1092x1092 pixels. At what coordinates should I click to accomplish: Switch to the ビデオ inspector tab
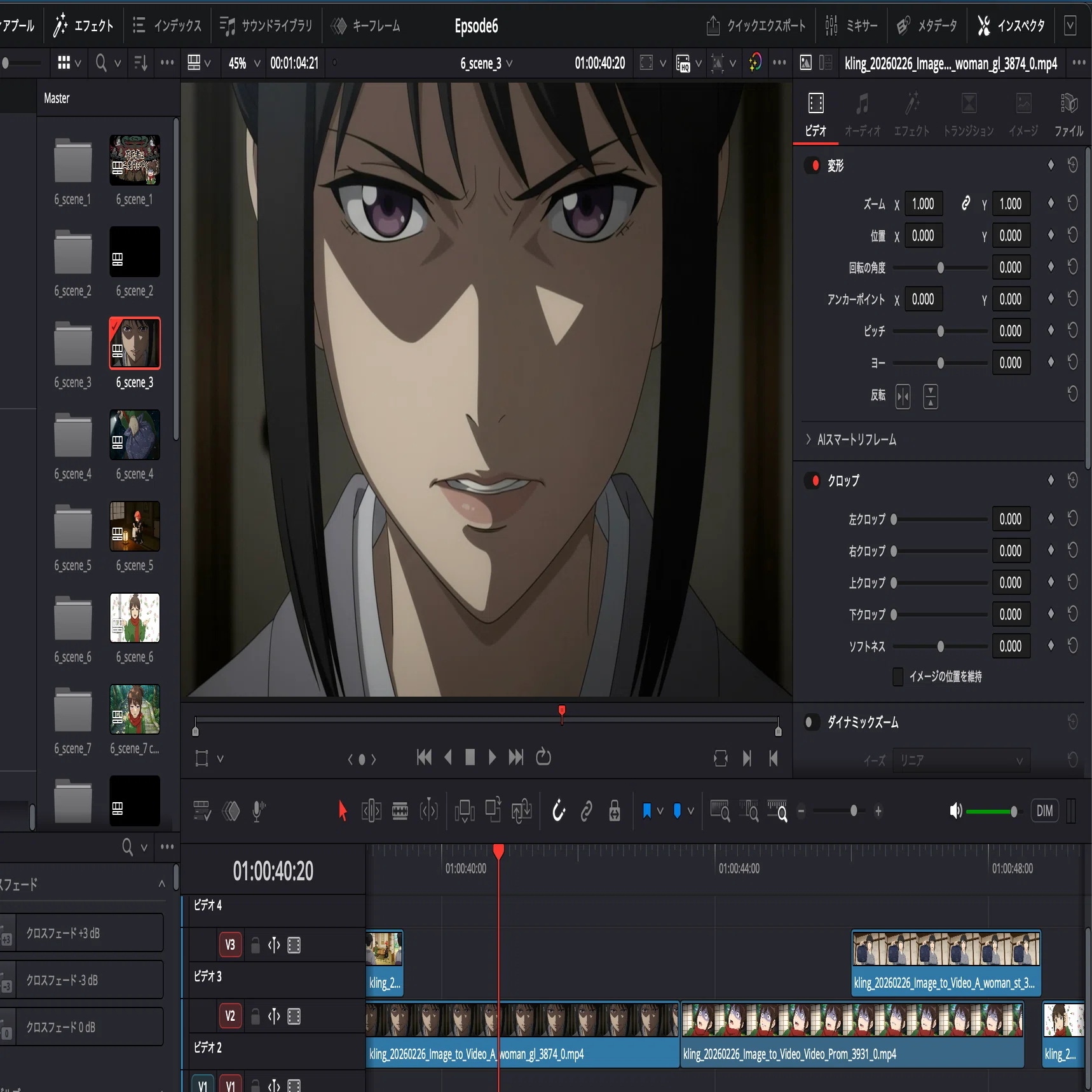click(x=816, y=115)
